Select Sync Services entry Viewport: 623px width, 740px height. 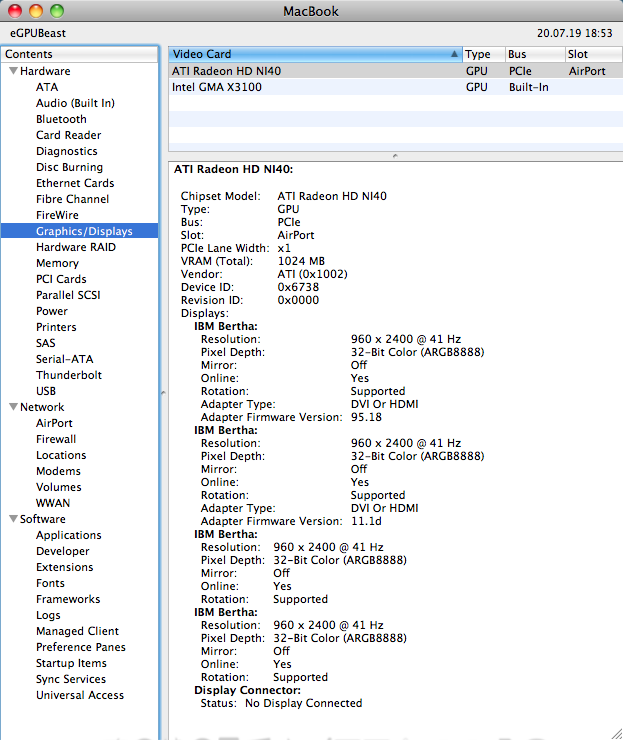coord(71,679)
